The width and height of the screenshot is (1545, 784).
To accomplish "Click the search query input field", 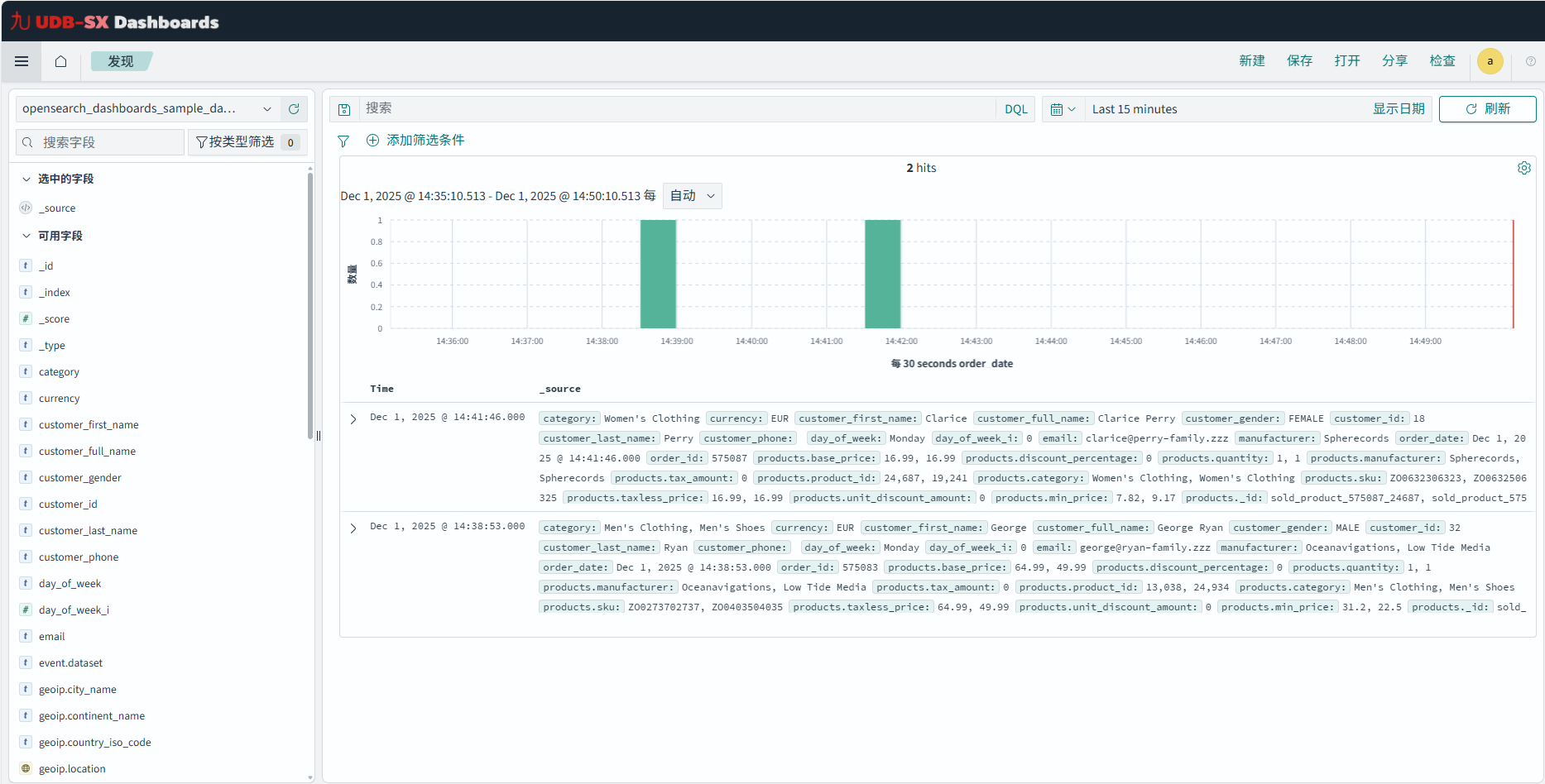I will [677, 109].
